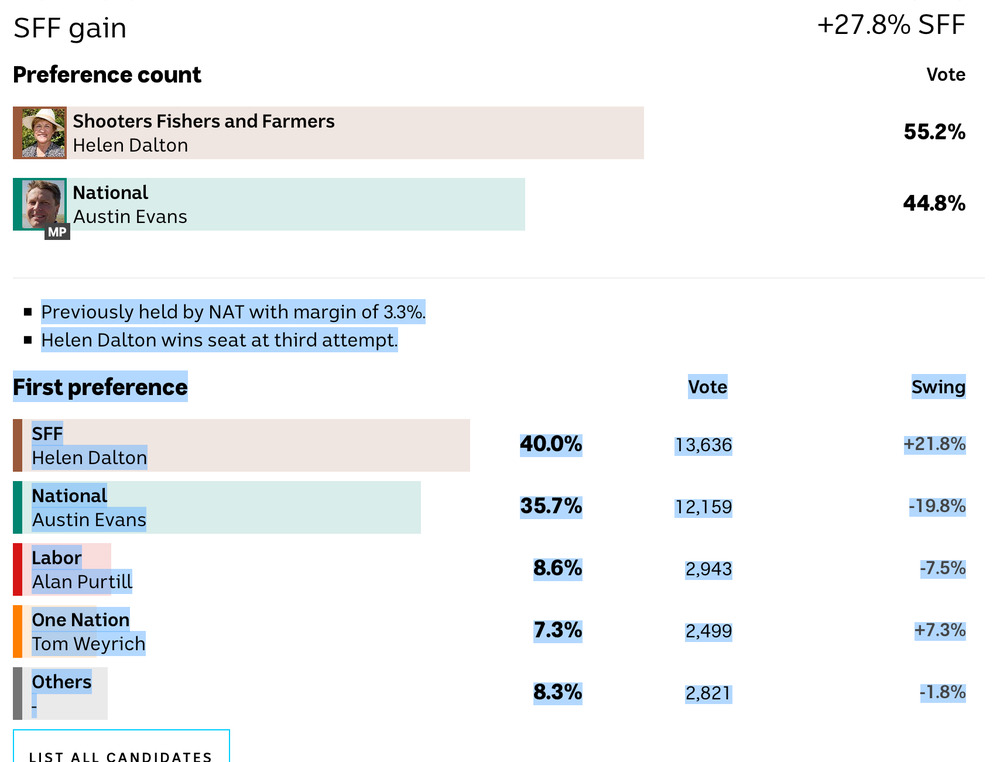Screen dimensions: 1000x762
Task: Click the red Labor party color bar
Action: click(17, 569)
